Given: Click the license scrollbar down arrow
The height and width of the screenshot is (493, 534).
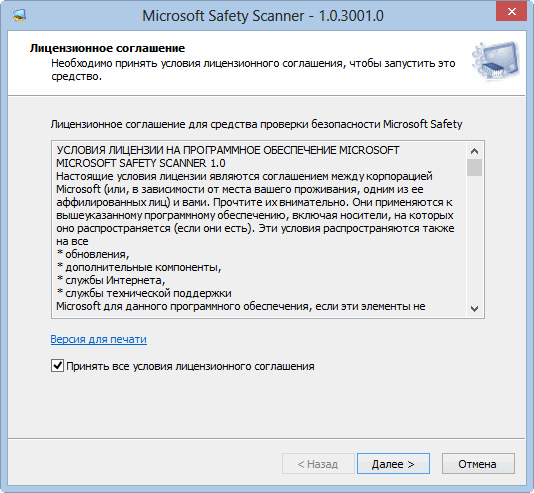Looking at the screenshot, I should 474,309.
